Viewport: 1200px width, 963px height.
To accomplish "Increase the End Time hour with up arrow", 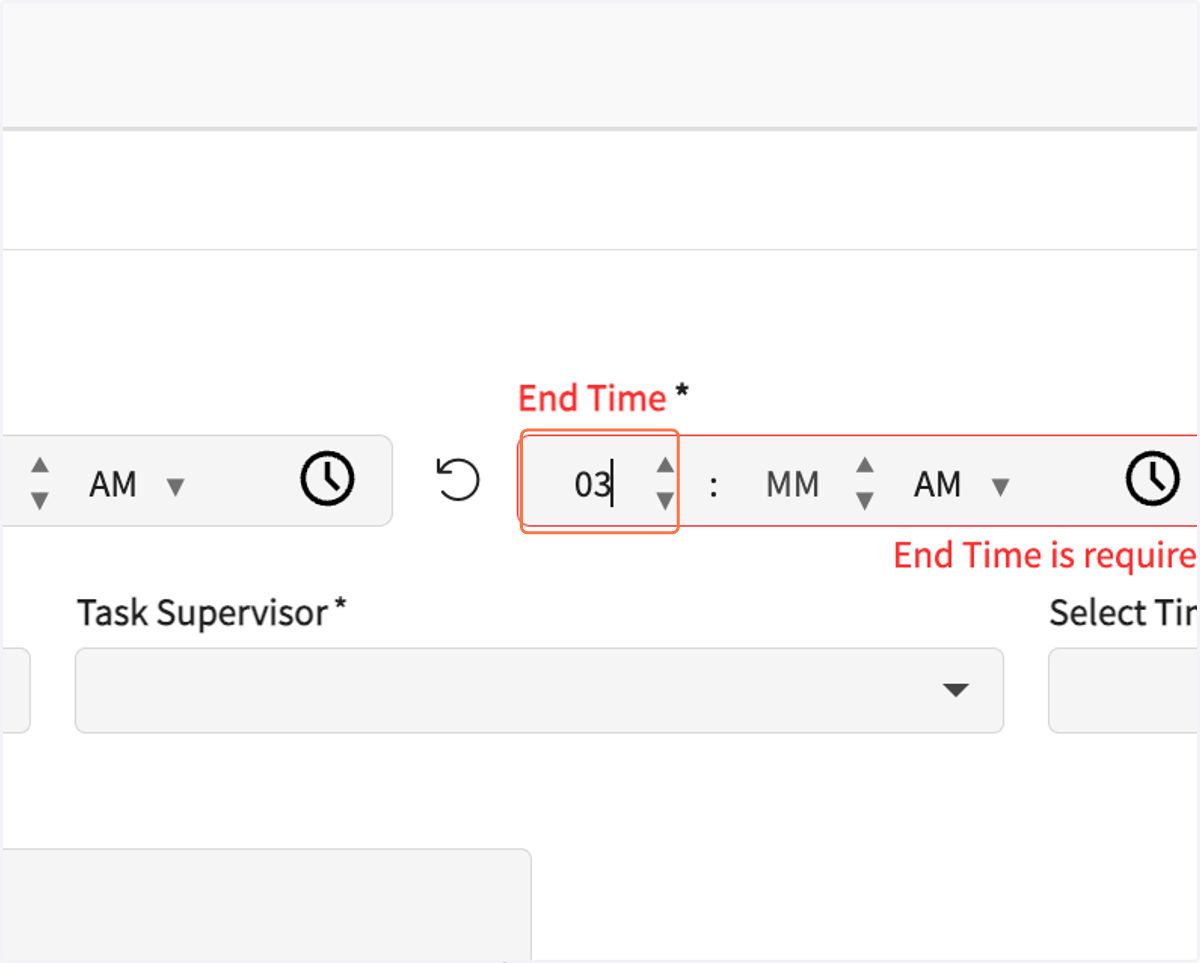I will pos(665,465).
